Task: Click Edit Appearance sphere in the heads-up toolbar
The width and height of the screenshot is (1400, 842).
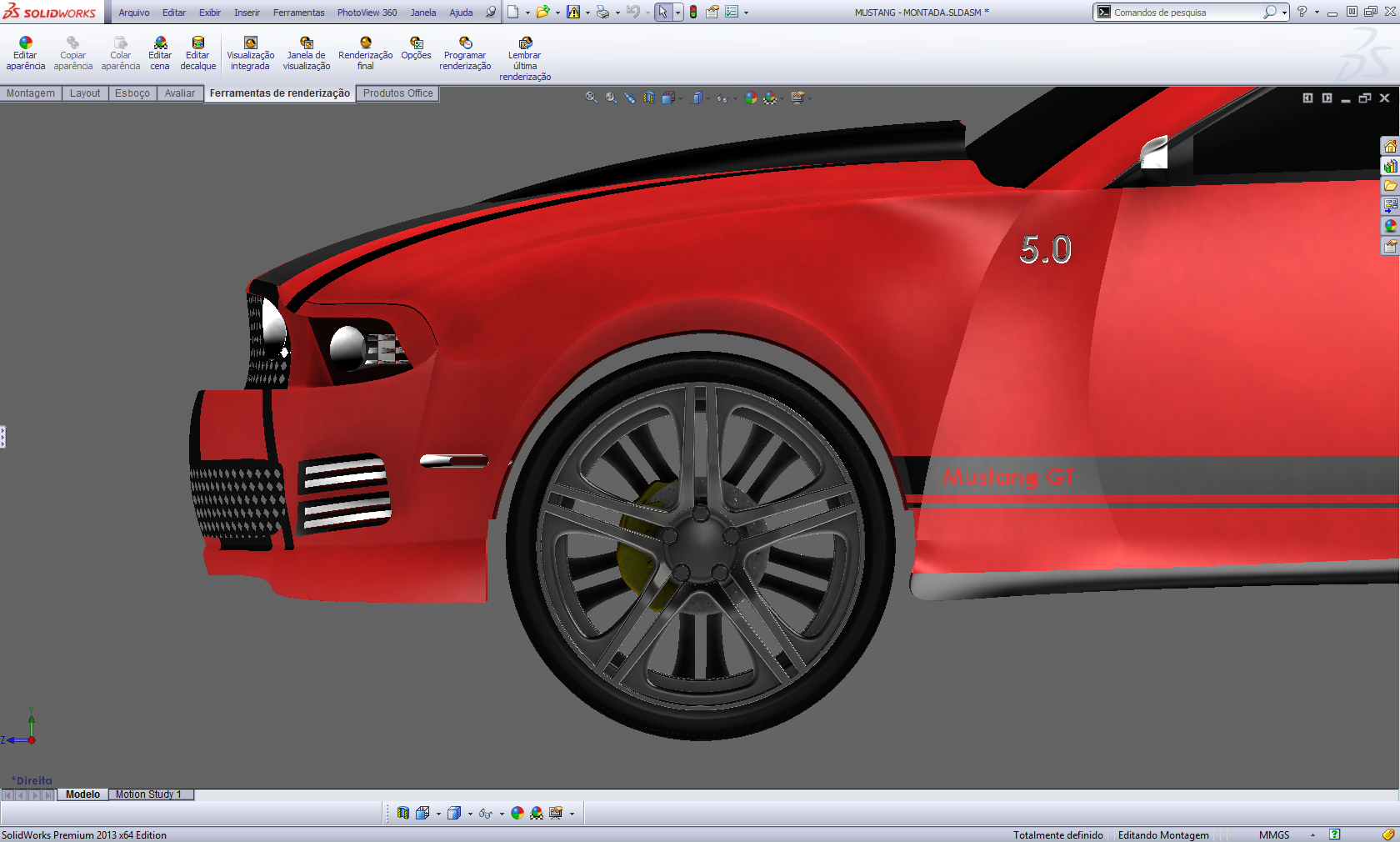Action: [751, 98]
